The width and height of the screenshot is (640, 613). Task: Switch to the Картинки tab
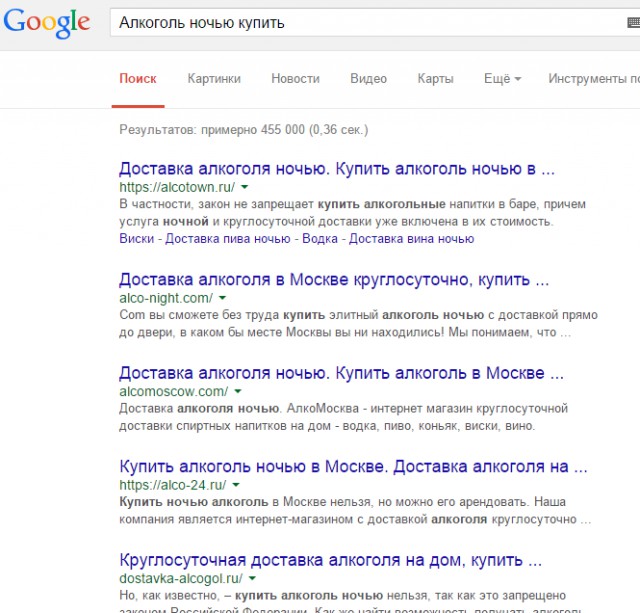point(214,78)
